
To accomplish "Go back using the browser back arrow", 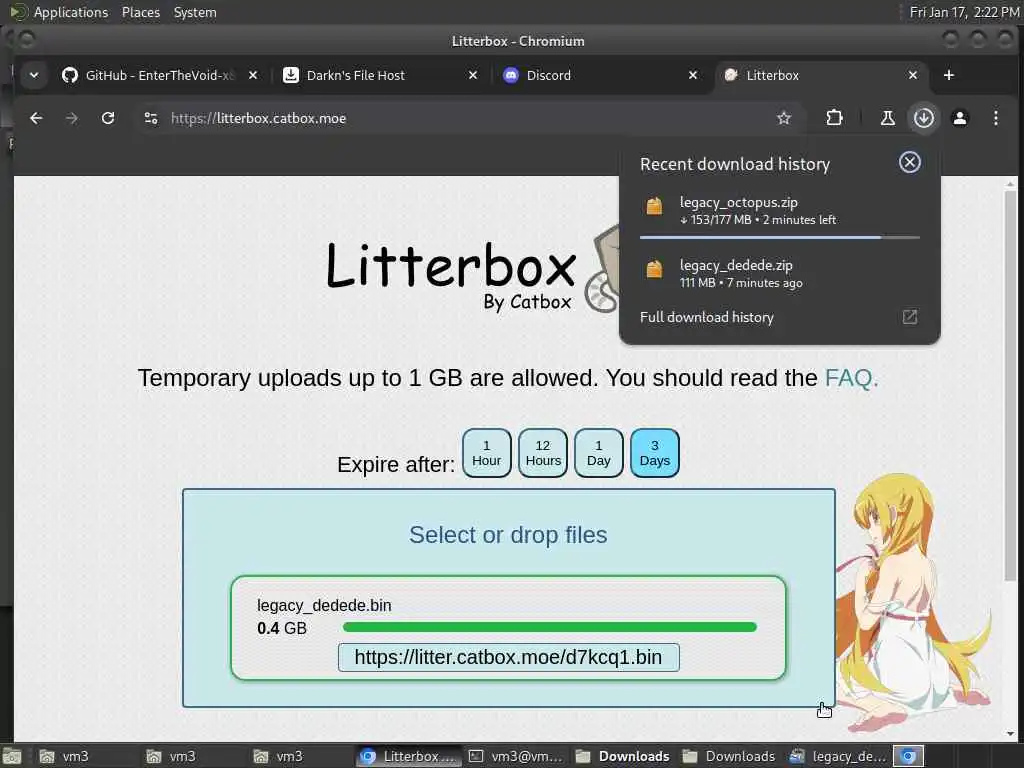I will pyautogui.click(x=36, y=118).
